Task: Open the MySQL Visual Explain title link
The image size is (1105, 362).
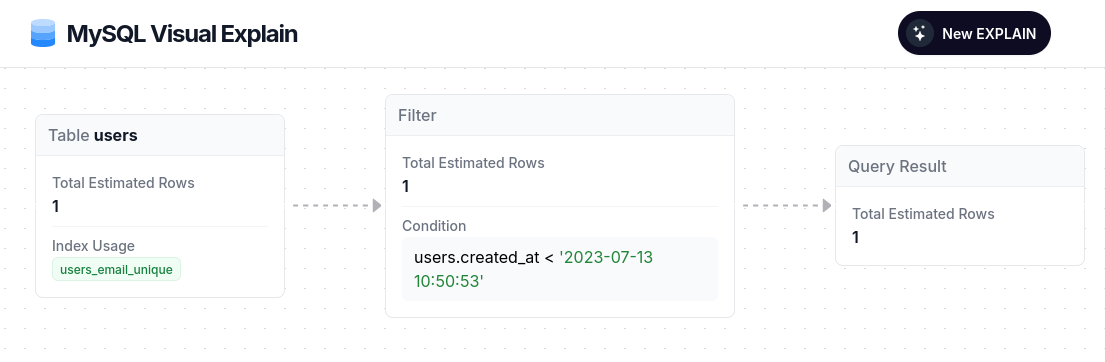Action: (182, 34)
